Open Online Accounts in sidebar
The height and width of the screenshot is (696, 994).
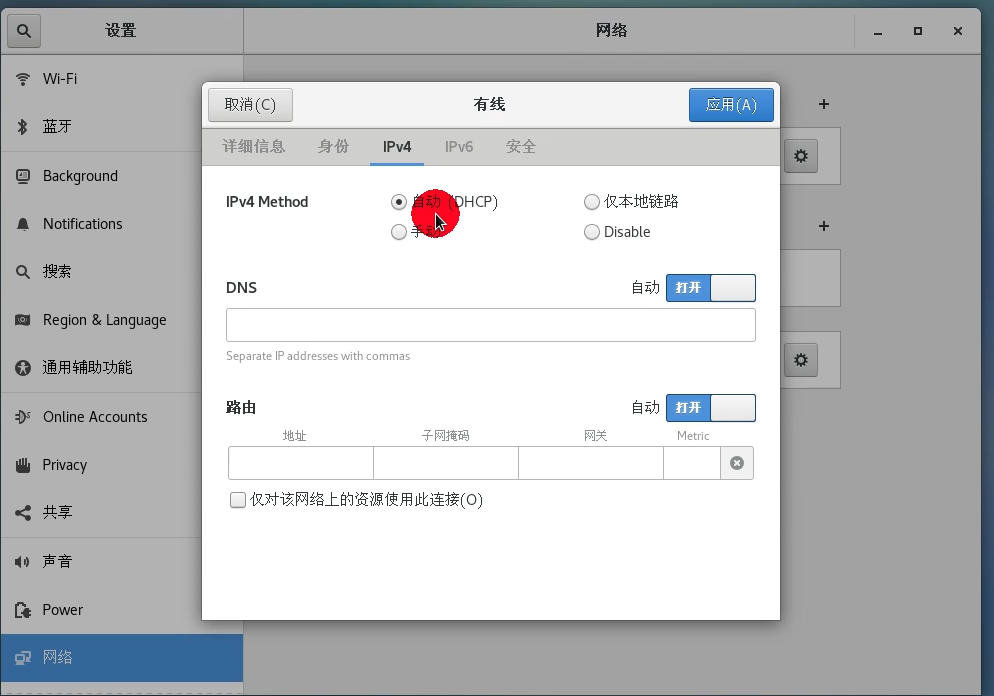pos(122,417)
